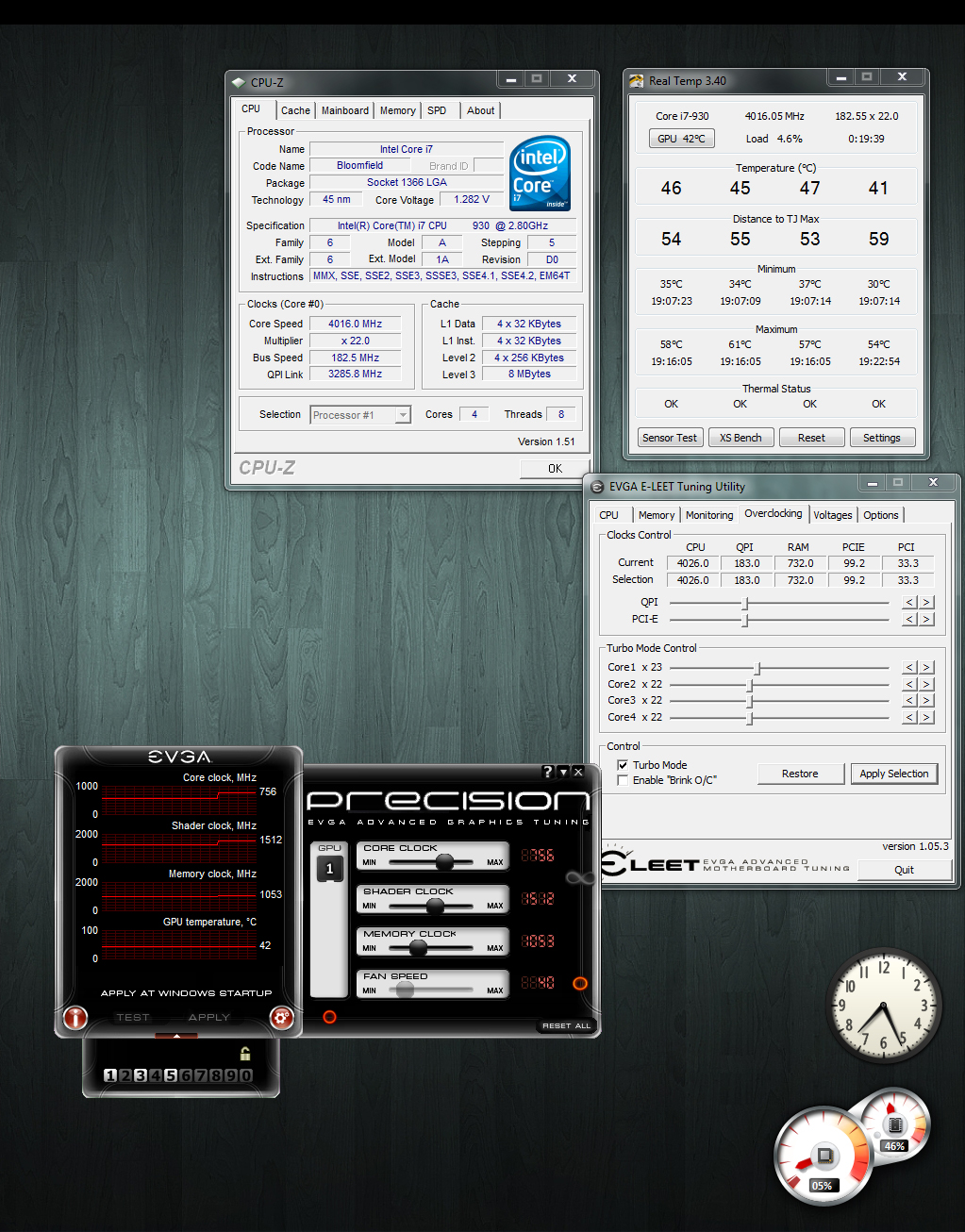
Task: Open the red info icon in EVGA Precision
Action: coord(75,1017)
